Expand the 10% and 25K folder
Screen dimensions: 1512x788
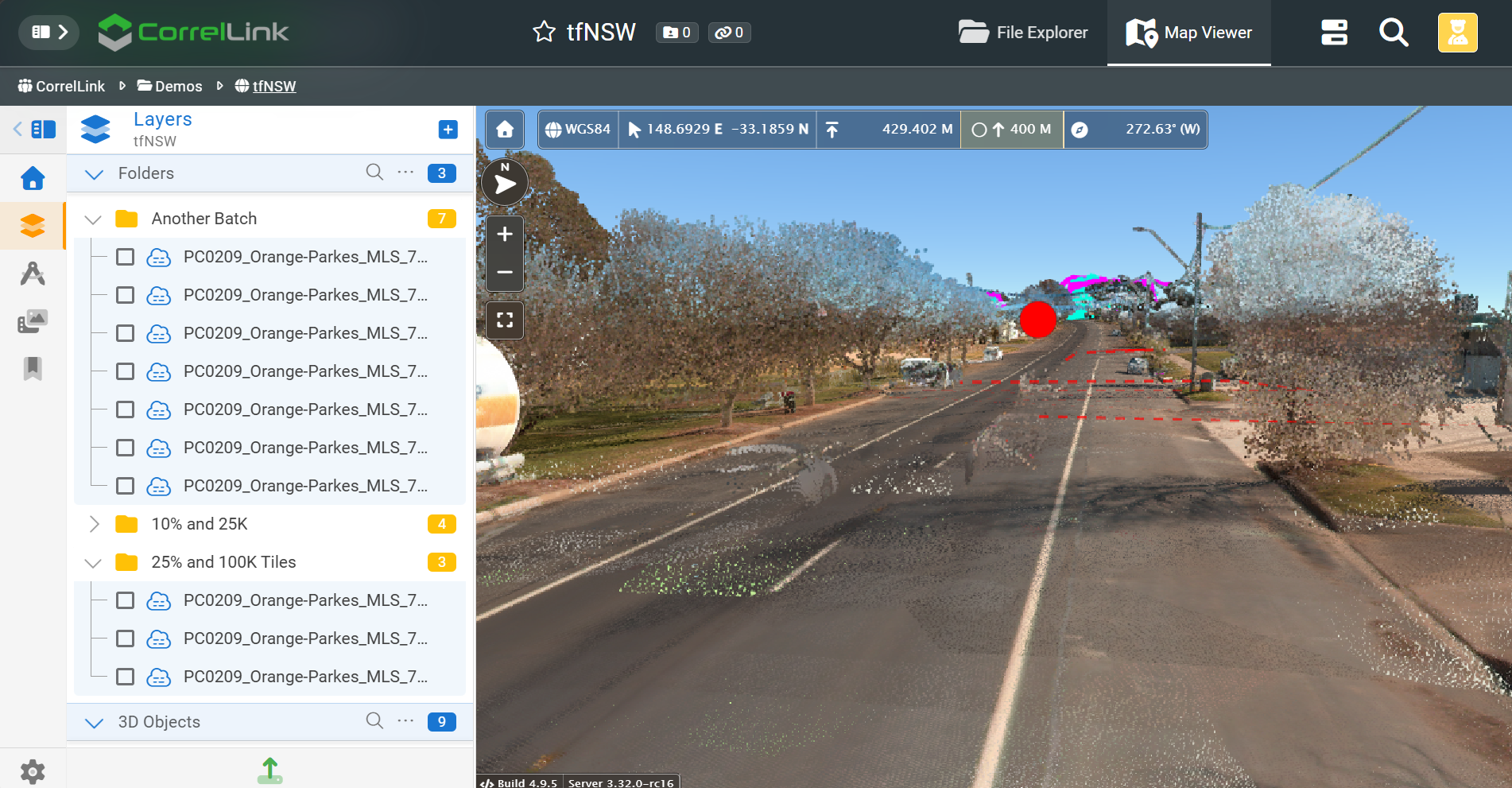pos(93,524)
